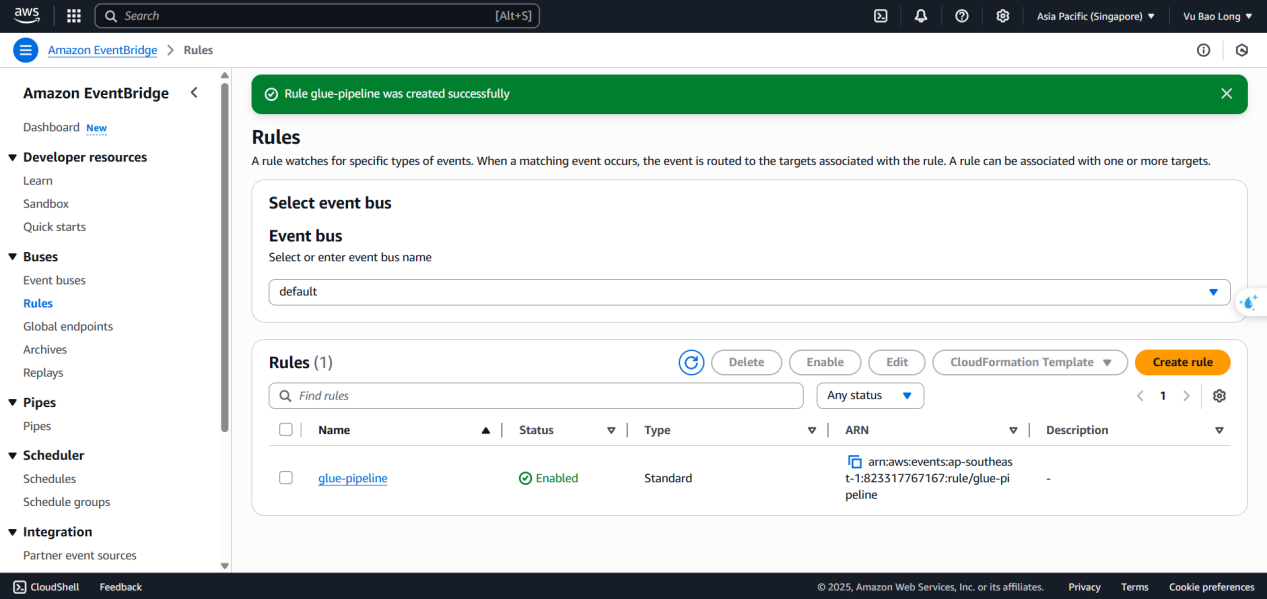
Task: Open Schedule groups
Action: [x=67, y=502]
